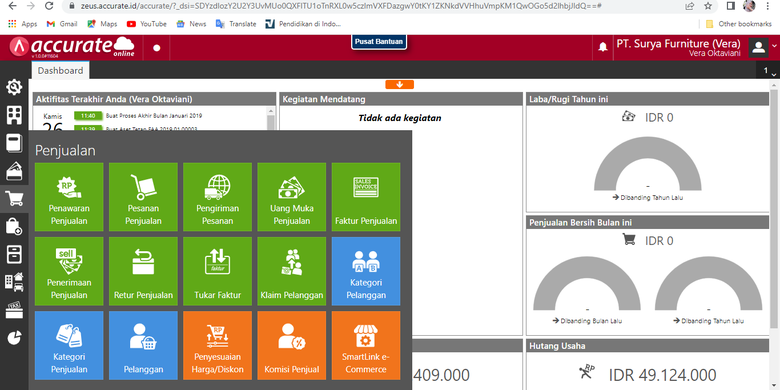Click company name PT. Surya Furniture (Vera)
This screenshot has height=390, width=780.
[679, 43]
